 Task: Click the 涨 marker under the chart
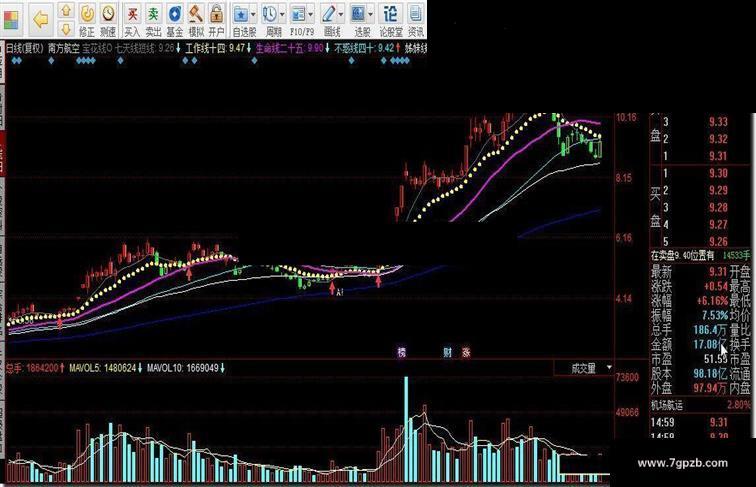tap(466, 352)
